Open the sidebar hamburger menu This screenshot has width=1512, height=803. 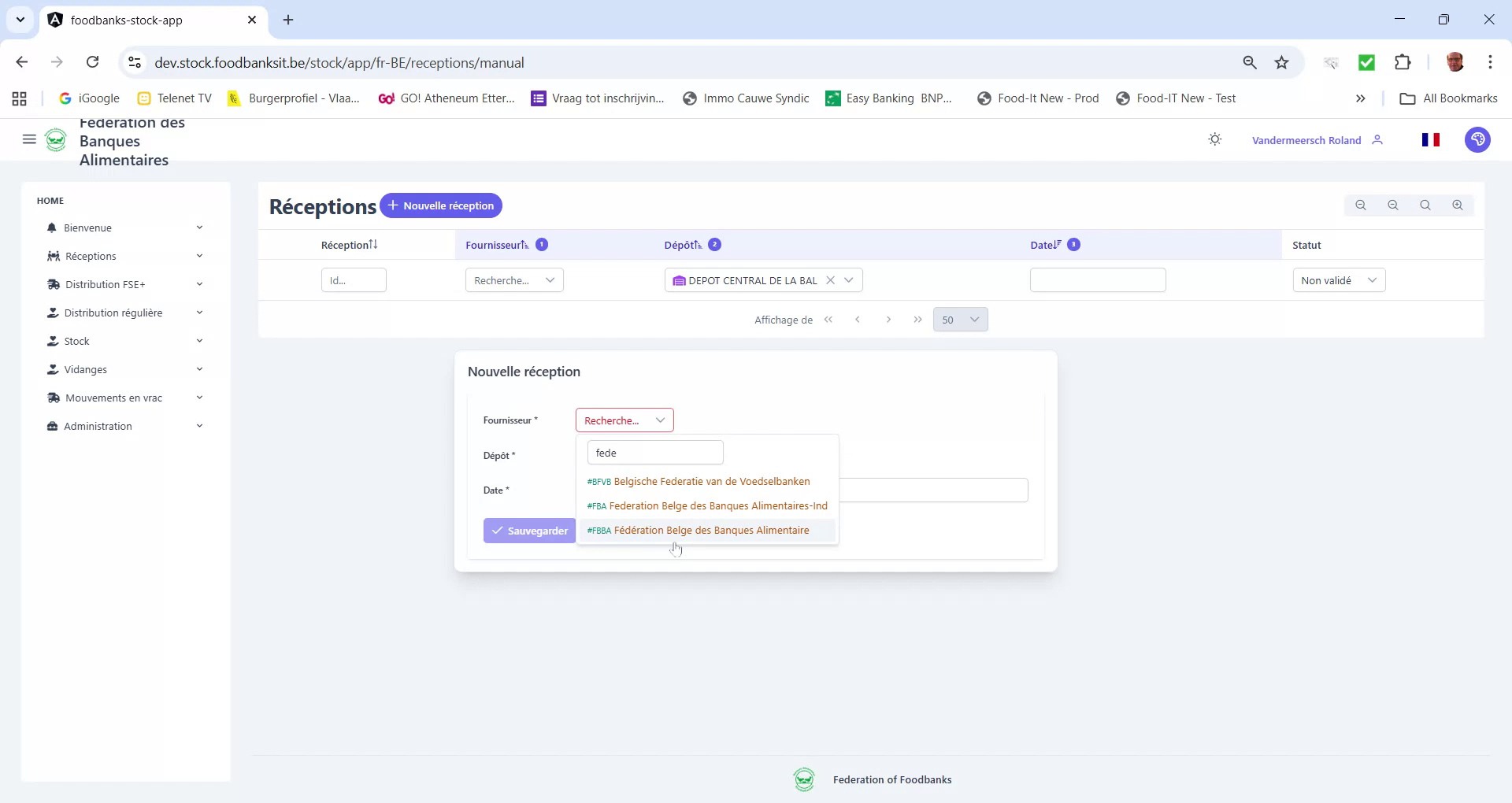[x=28, y=139]
